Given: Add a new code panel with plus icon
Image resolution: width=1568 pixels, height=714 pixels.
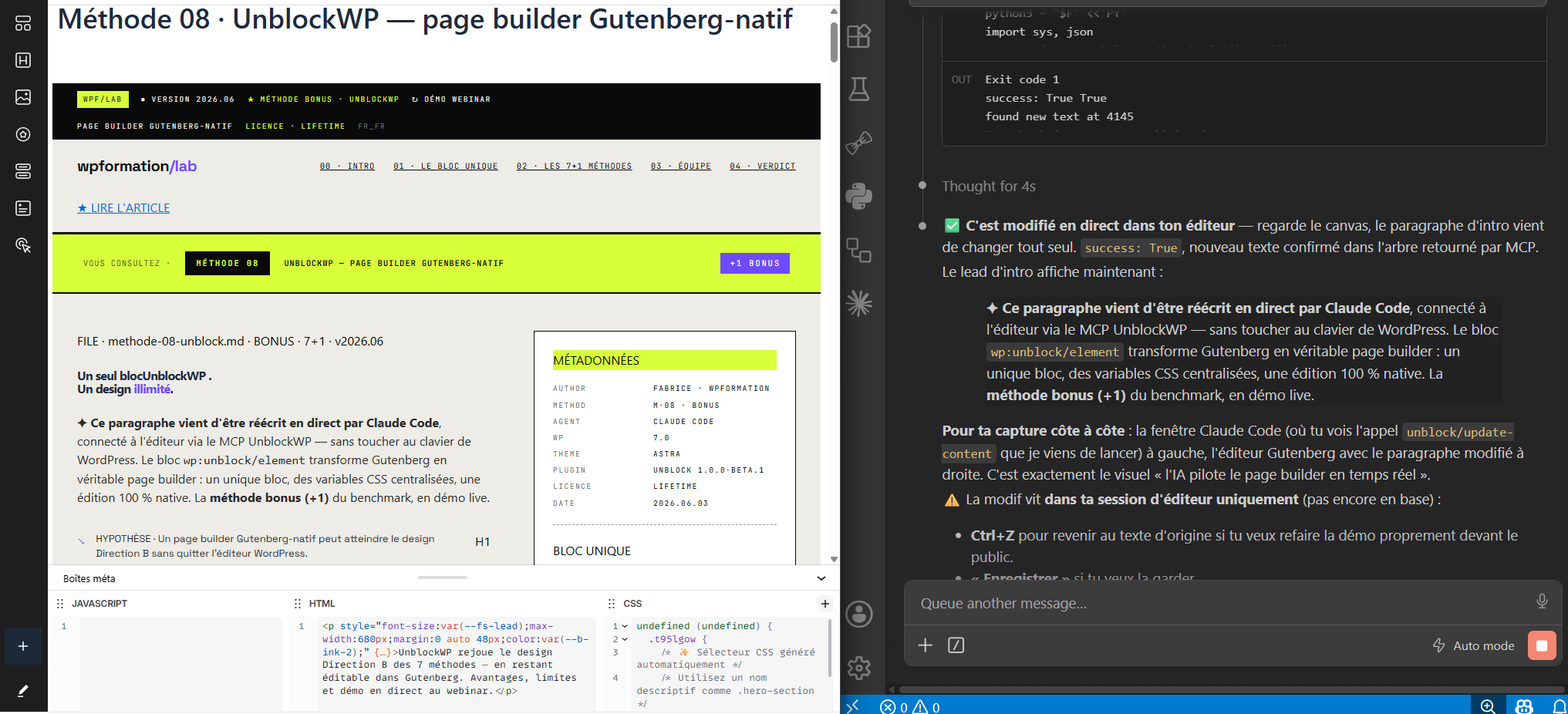Looking at the screenshot, I should point(825,604).
